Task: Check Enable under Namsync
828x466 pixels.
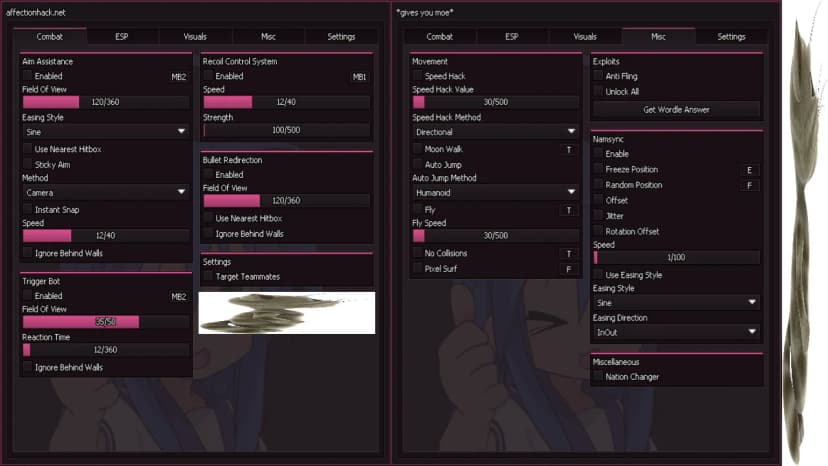Action: (x=598, y=154)
